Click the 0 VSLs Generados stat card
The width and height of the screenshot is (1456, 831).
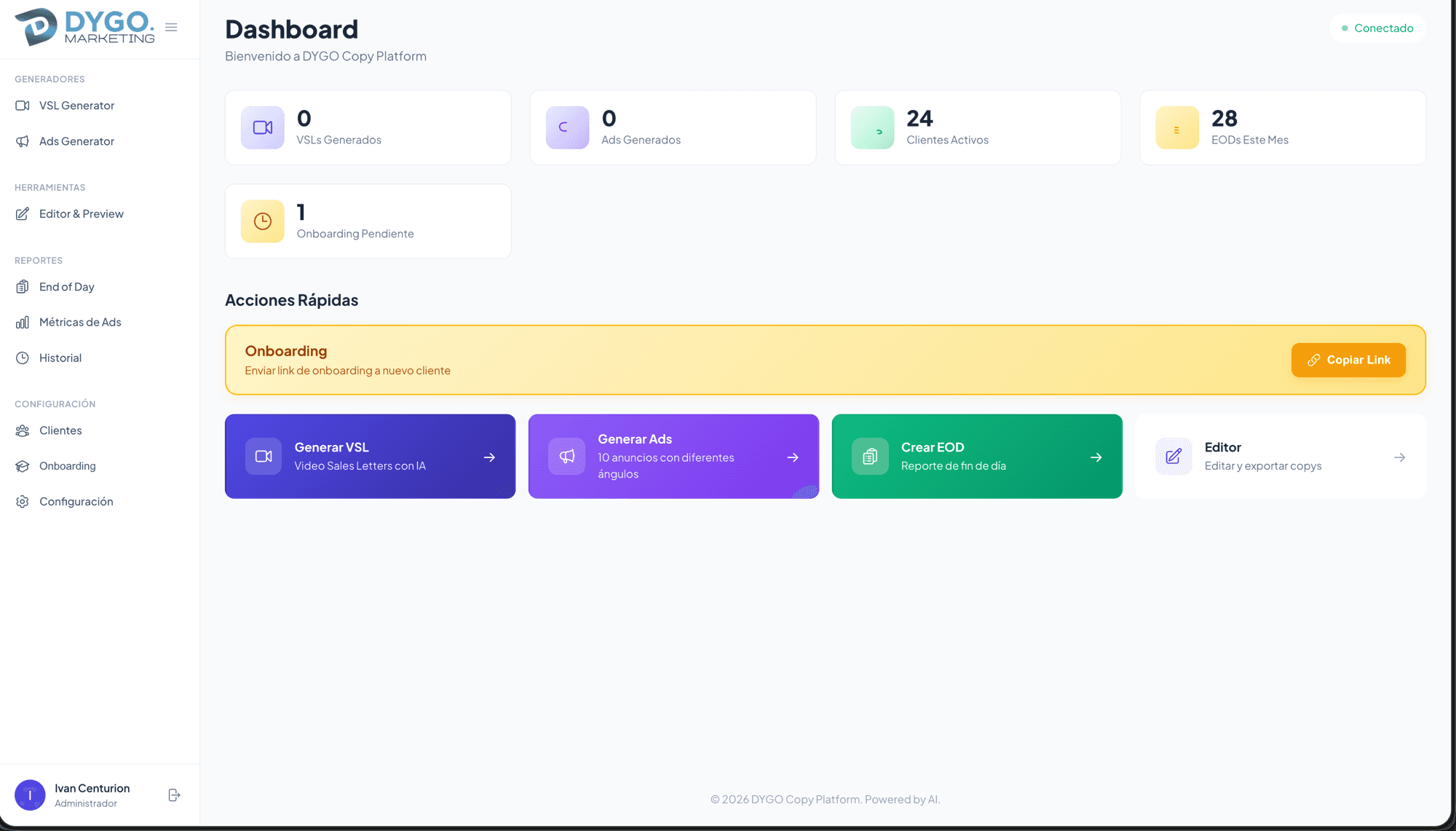click(368, 127)
